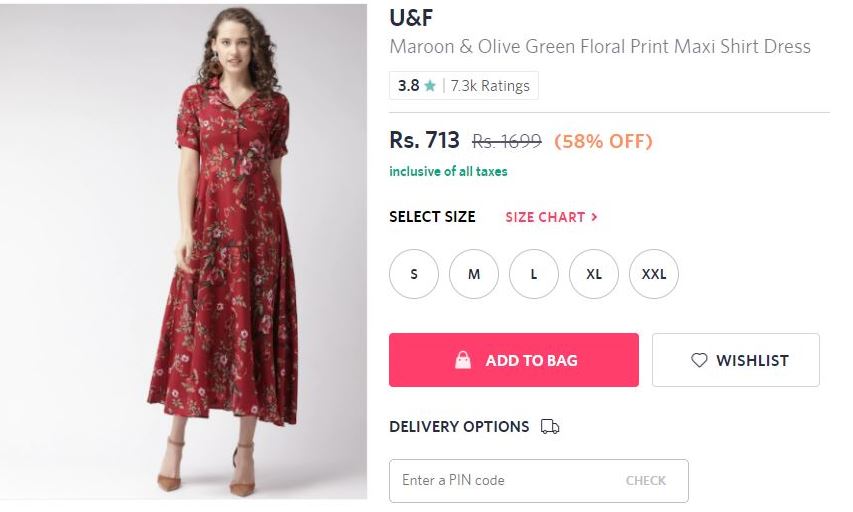Focus the Enter a PIN code field
Screen dimensions: 853x512
tap(500, 480)
